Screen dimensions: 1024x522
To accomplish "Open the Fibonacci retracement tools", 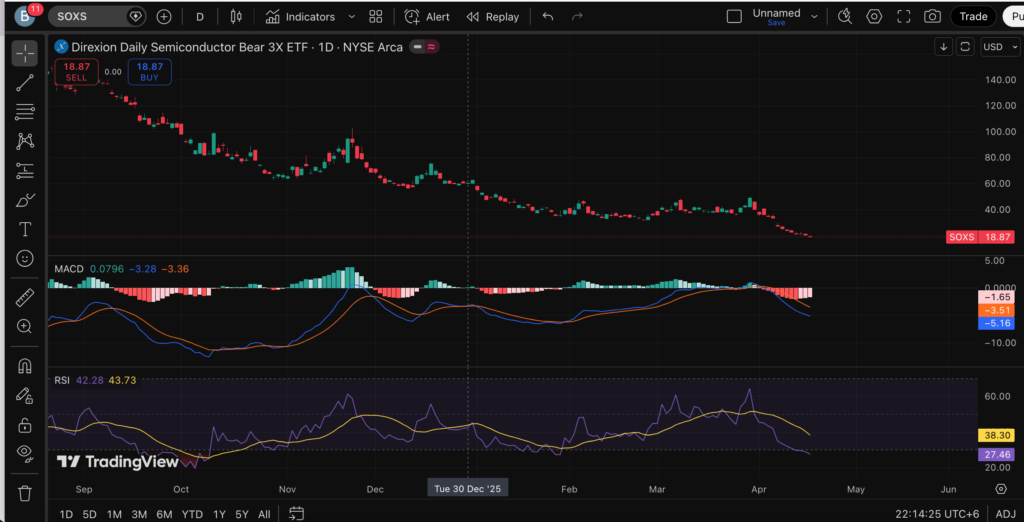I will tap(25, 112).
